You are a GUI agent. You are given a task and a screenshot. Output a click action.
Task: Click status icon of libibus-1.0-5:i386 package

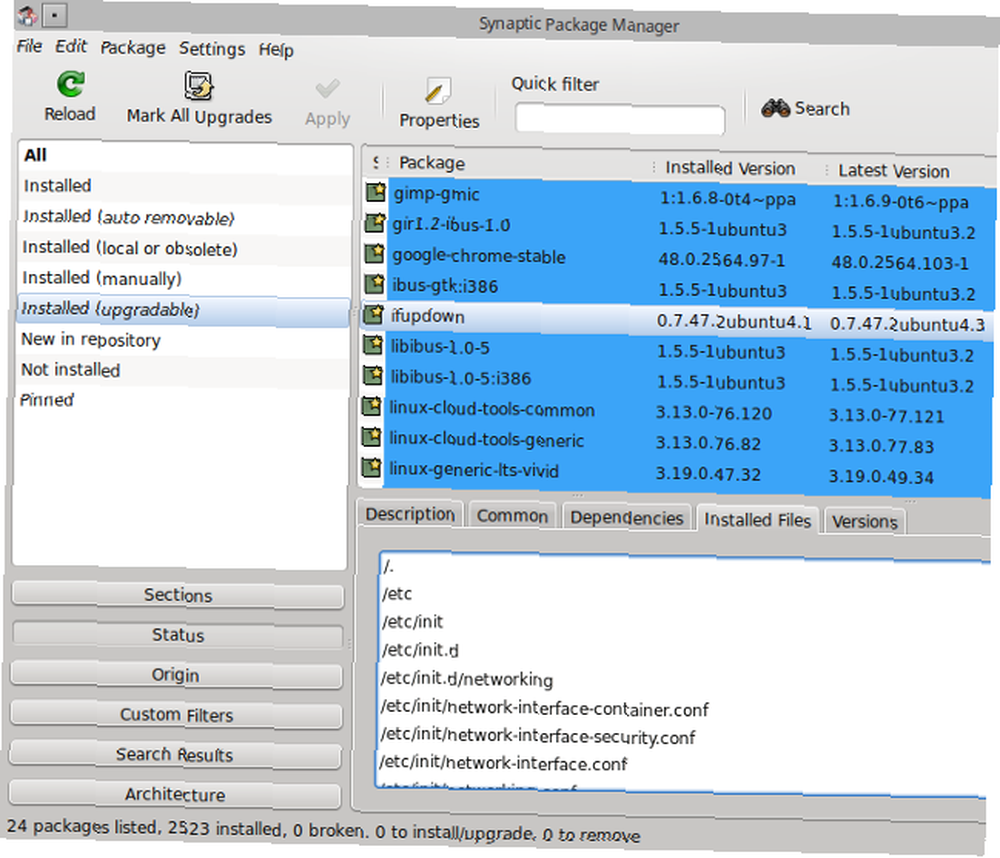click(x=372, y=375)
